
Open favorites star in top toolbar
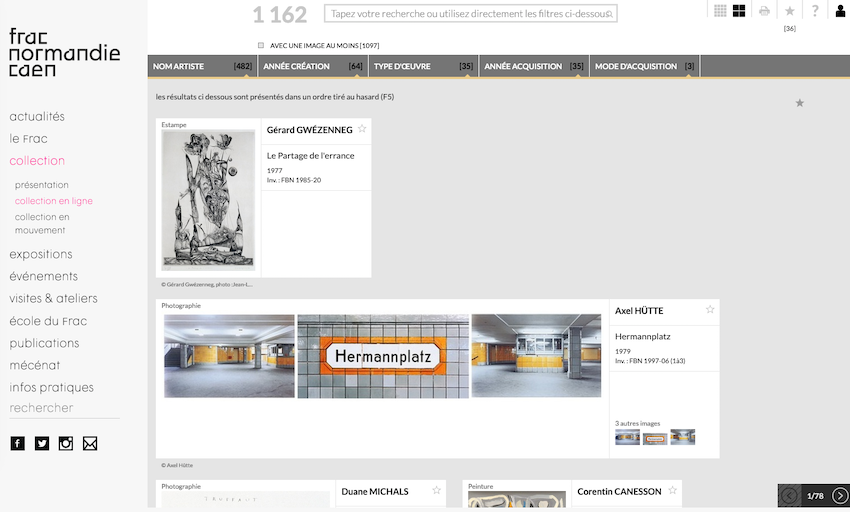[789, 11]
